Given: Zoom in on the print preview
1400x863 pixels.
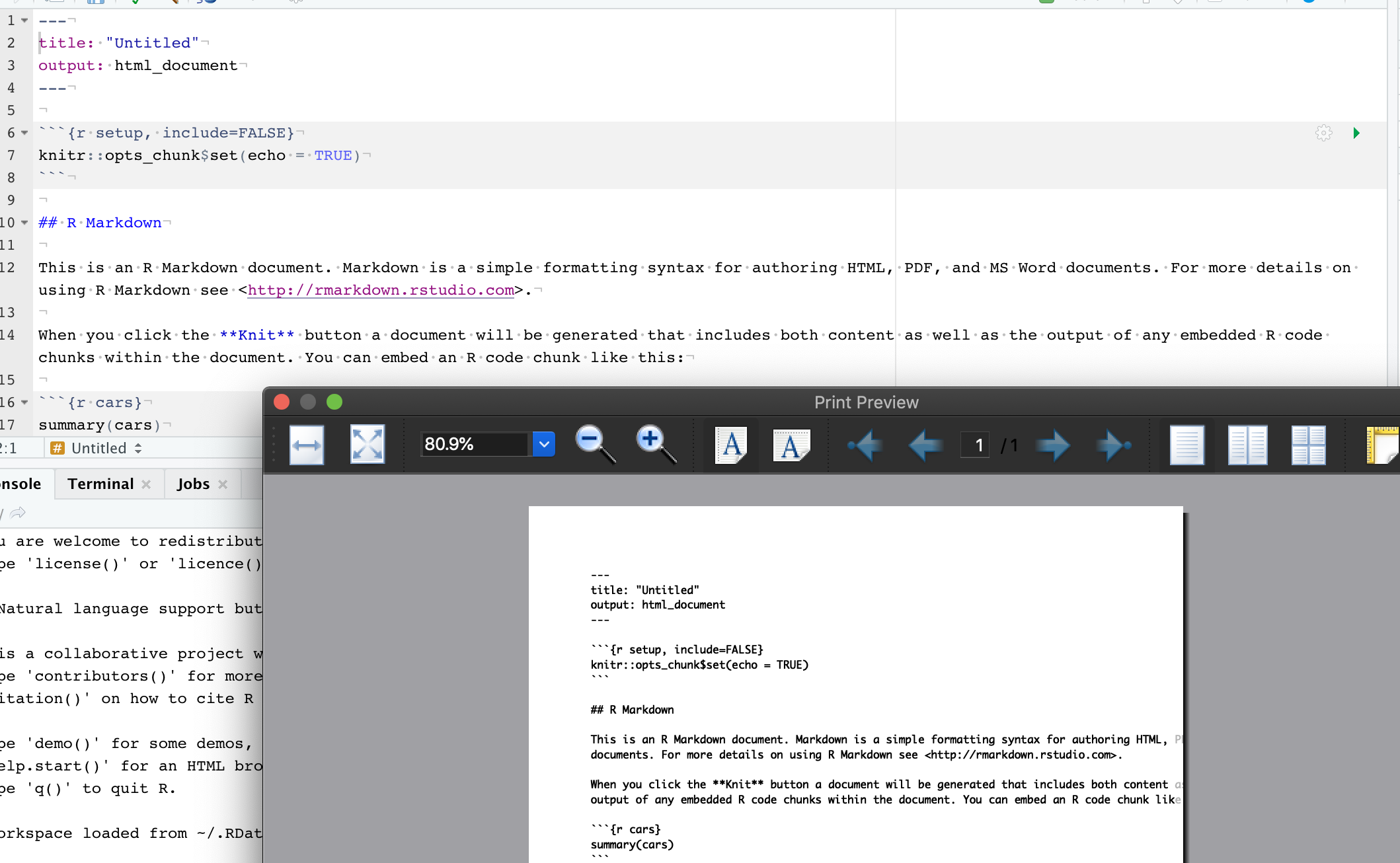Looking at the screenshot, I should point(651,444).
